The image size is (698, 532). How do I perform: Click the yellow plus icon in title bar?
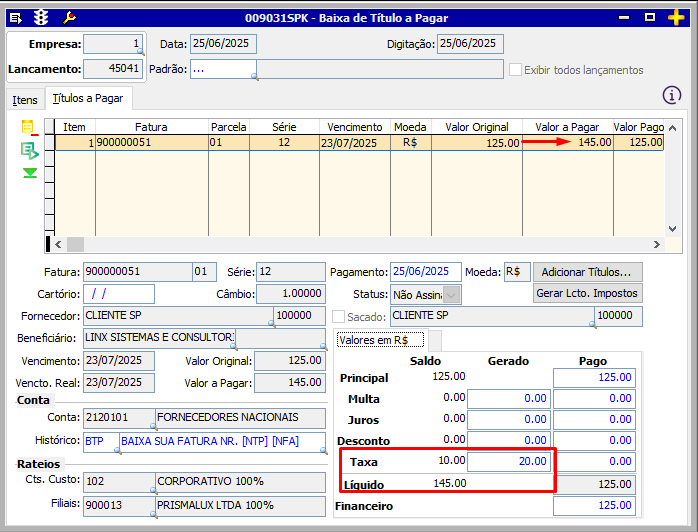[676, 17]
